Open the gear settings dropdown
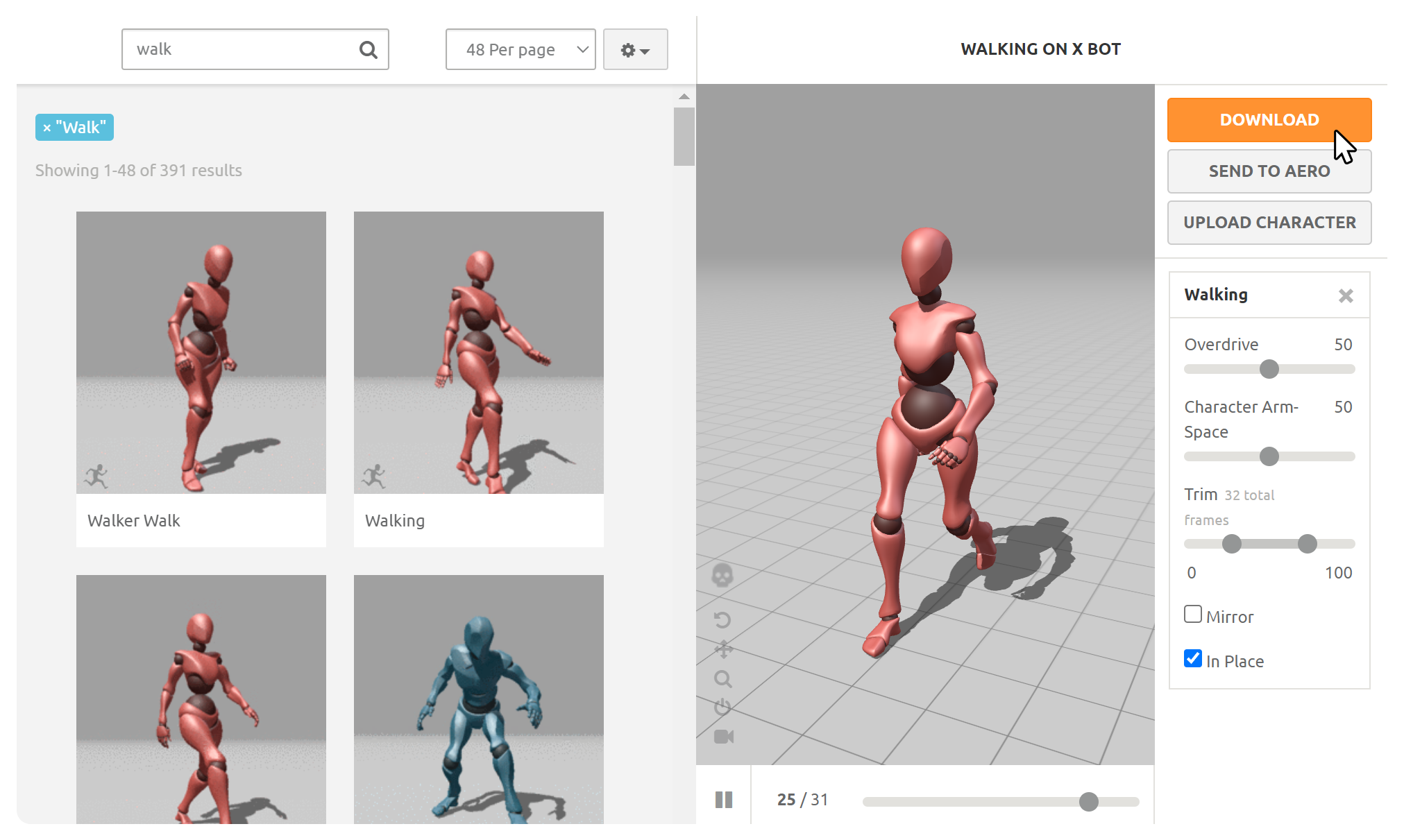Image resolution: width=1404 pixels, height=840 pixels. [x=635, y=49]
